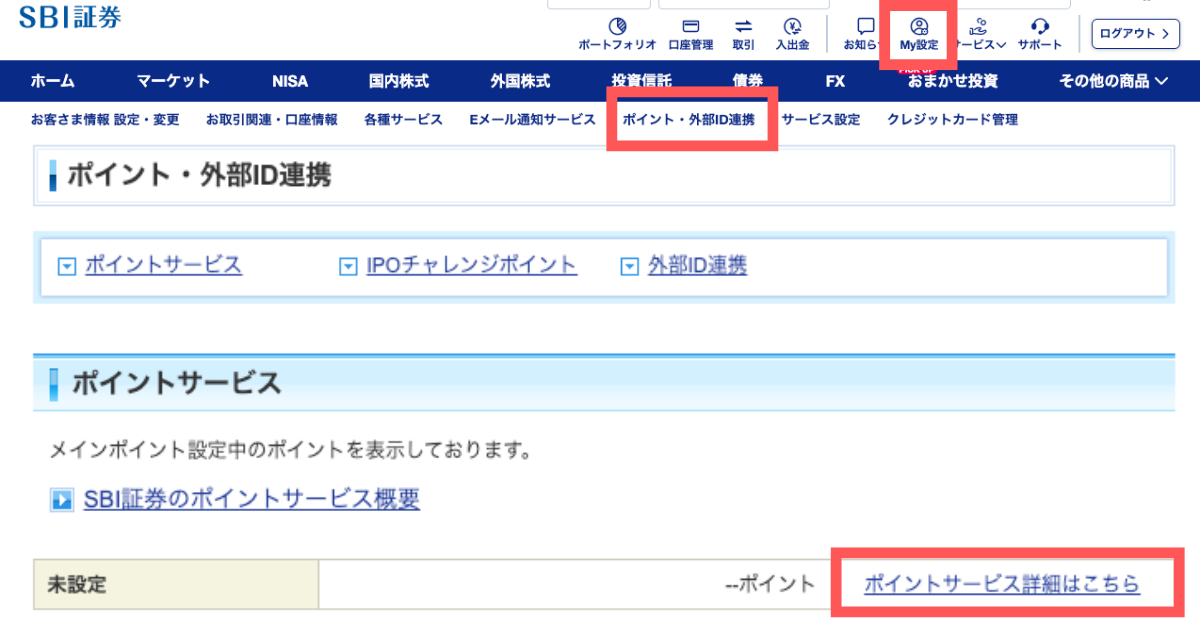This screenshot has width=1200, height=630.
Task: Open the ポートフォリオ pie chart icon
Action: click(x=617, y=27)
